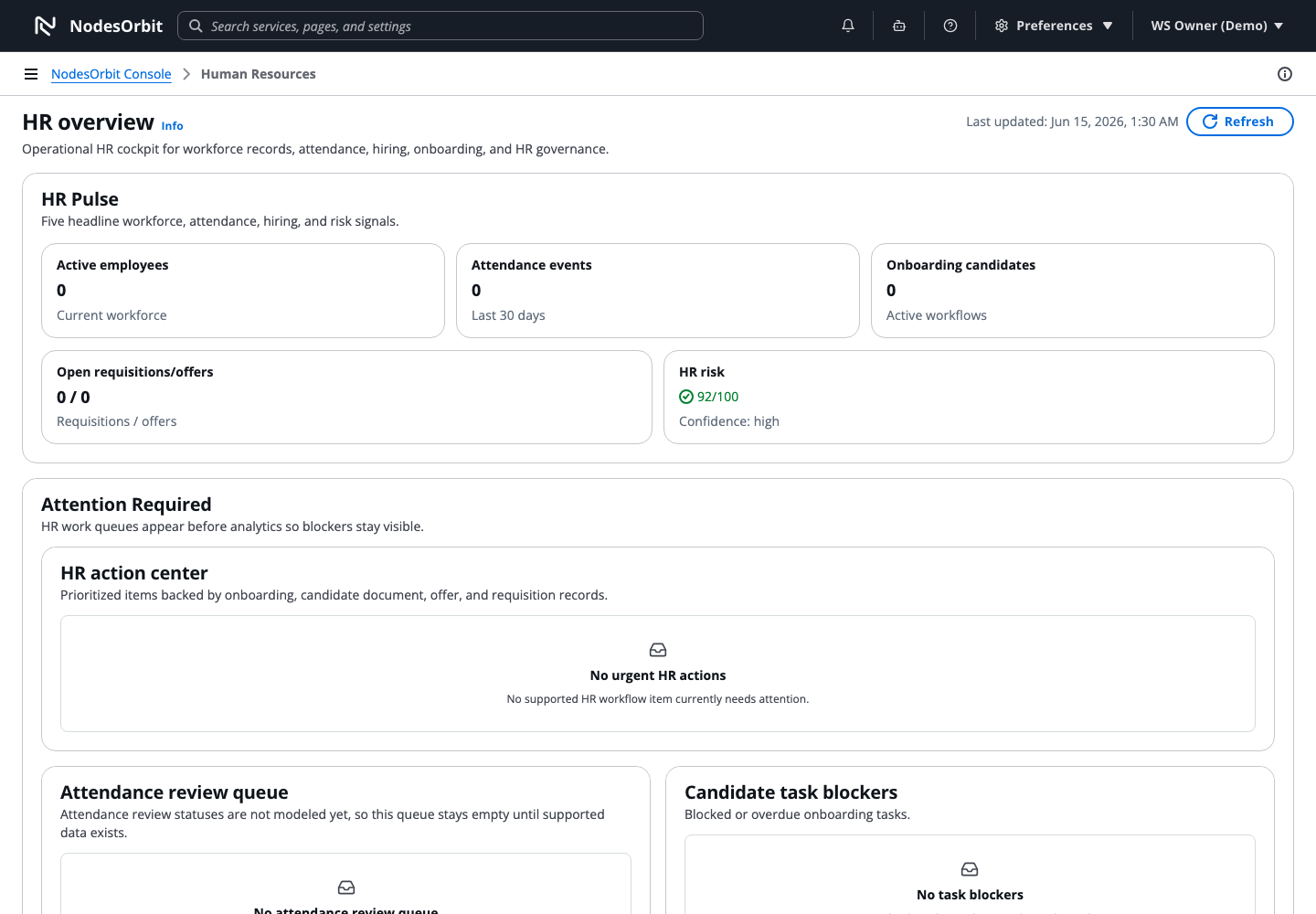
Task: Click the Current workforce label
Action: pyautogui.click(x=111, y=315)
